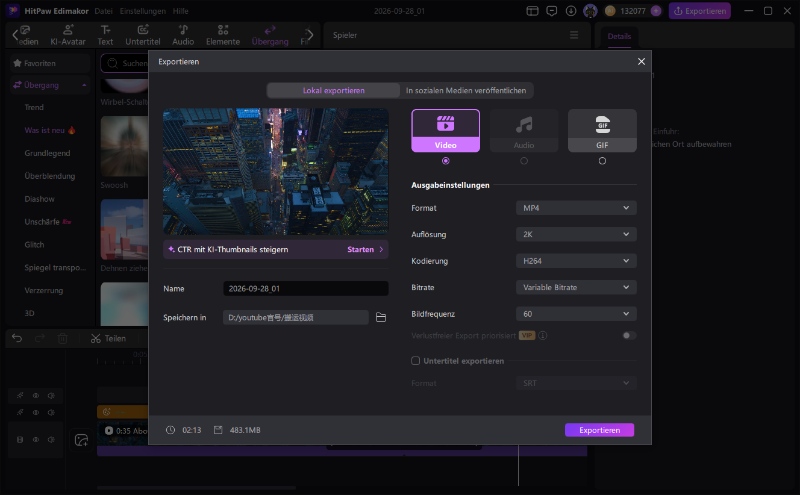Click the search magnifier icon
800x495 pixels.
click(112, 63)
